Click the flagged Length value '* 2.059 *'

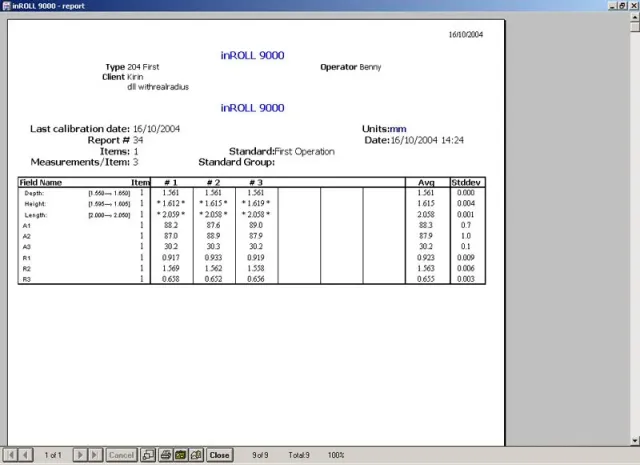coord(171,214)
